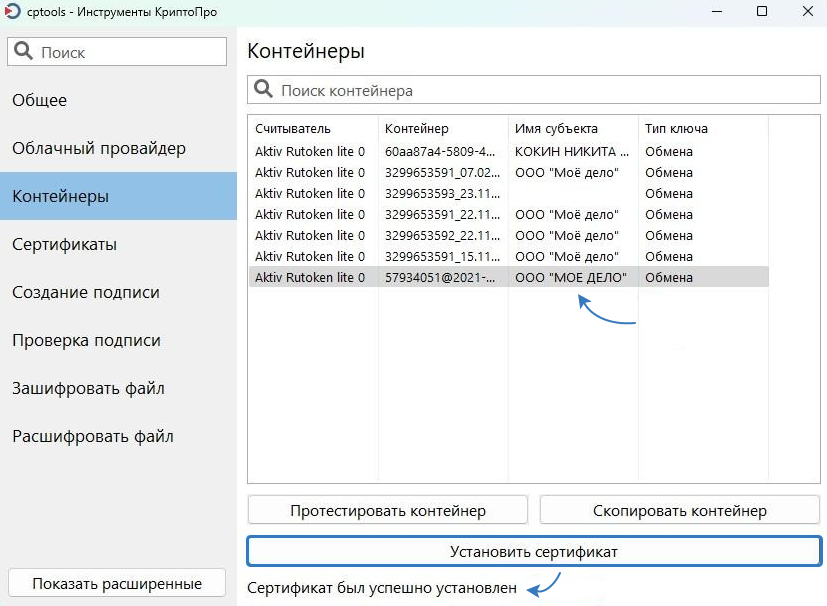Maximize the cptools window

762,11
